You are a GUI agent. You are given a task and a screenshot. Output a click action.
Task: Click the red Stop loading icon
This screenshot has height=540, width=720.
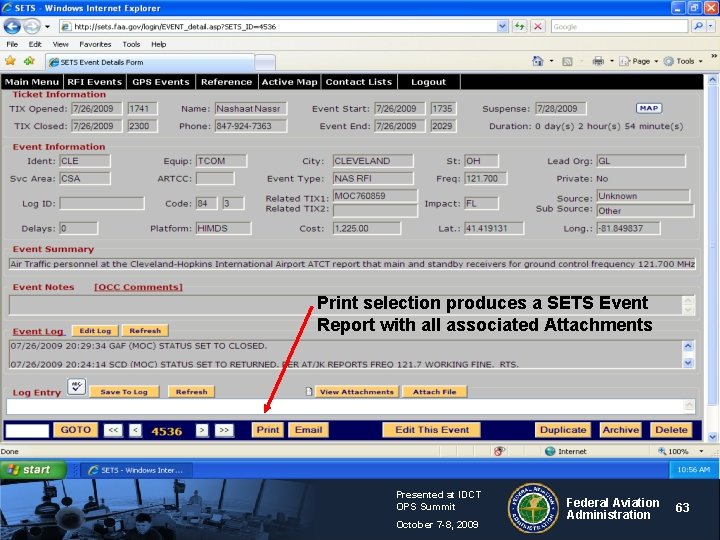[538, 26]
